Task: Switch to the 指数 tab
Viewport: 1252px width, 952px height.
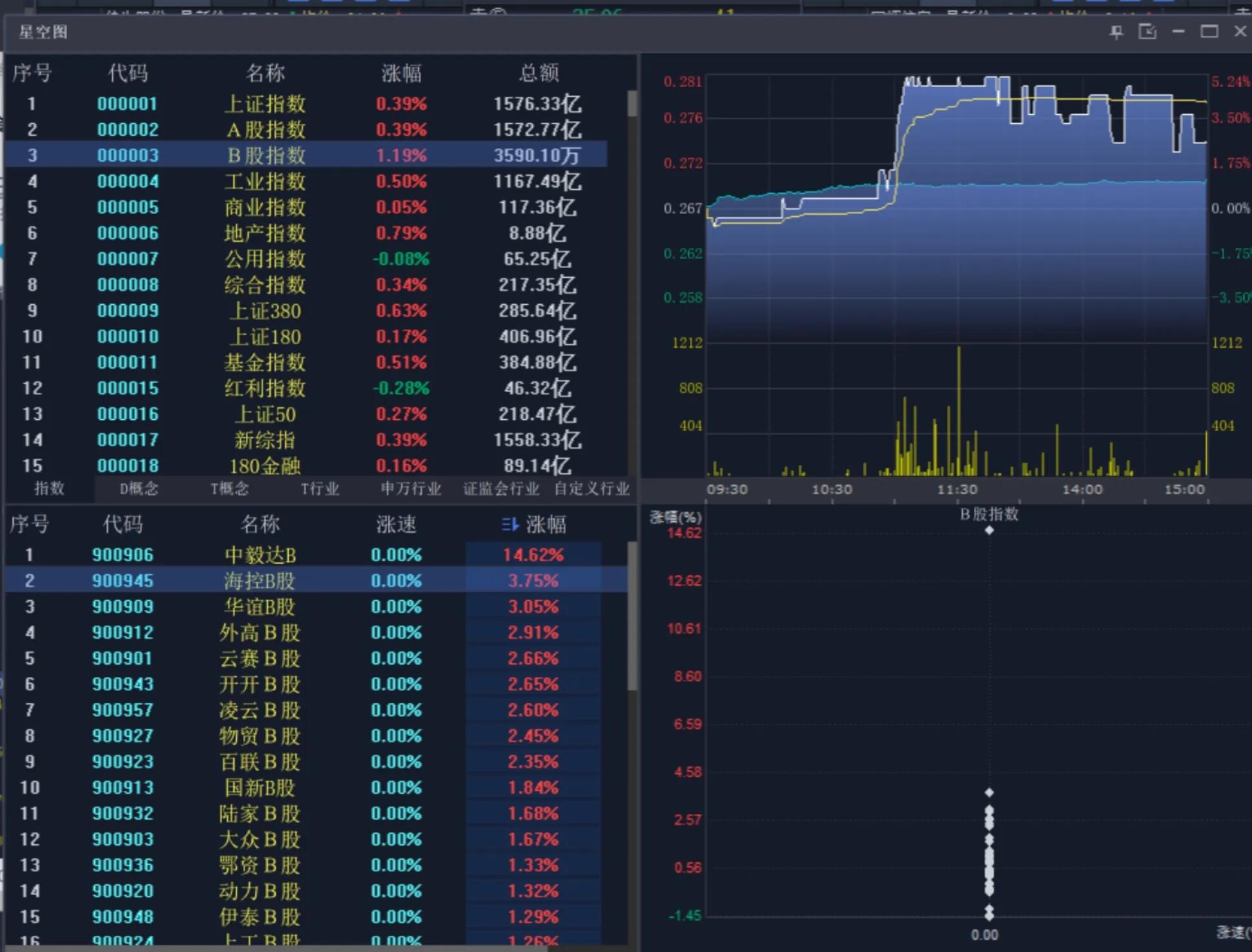Action: [x=49, y=489]
